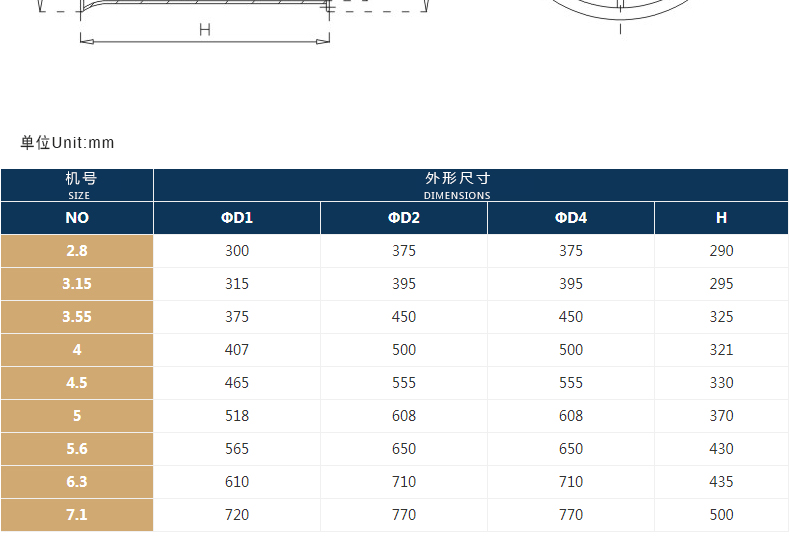Click ΦD2 value '770' in row 7.1
This screenshot has width=790, height=537.
404,515
